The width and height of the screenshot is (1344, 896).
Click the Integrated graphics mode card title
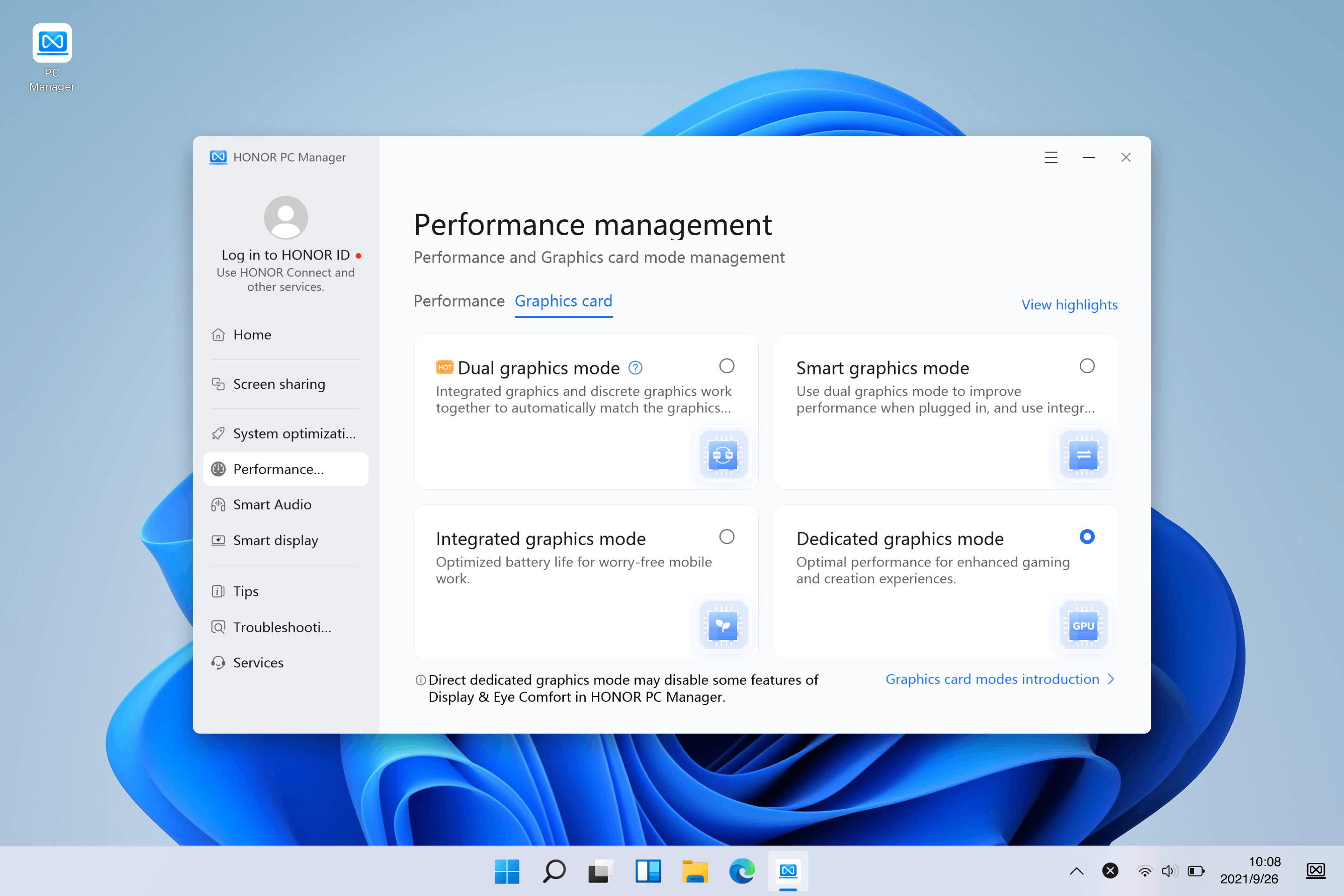click(541, 539)
